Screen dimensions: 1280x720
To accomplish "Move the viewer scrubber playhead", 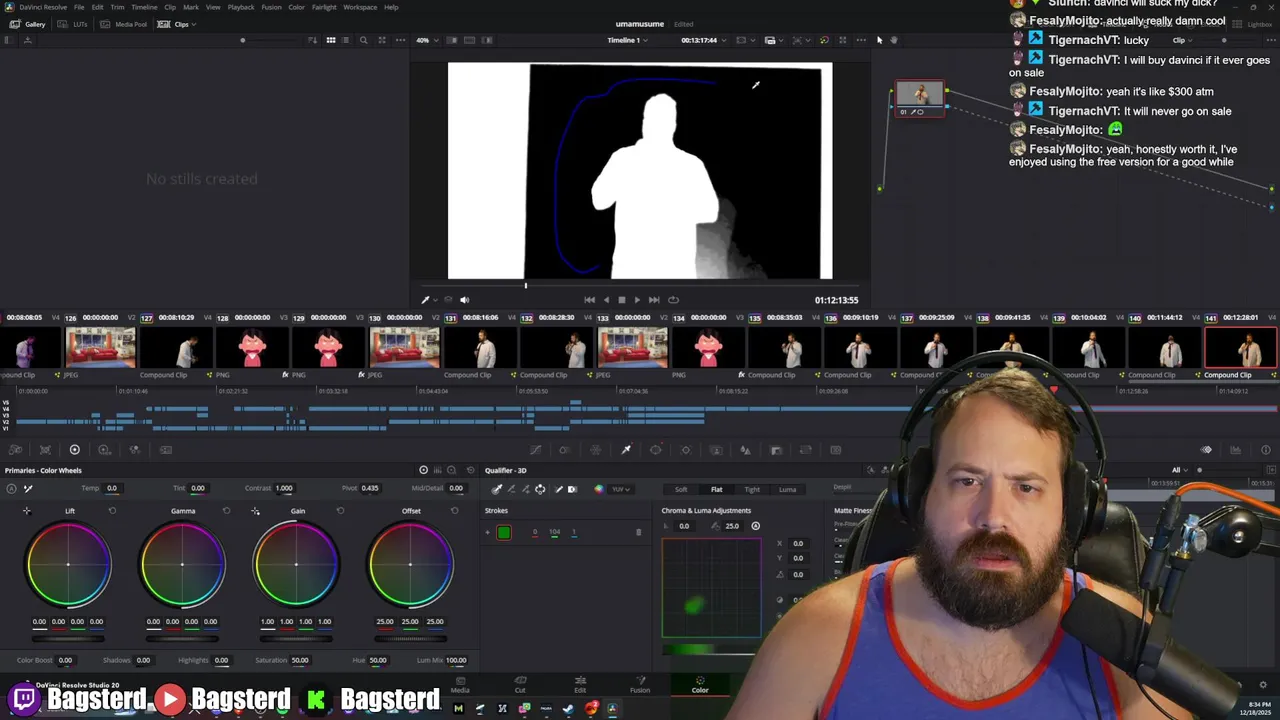I will [526, 286].
